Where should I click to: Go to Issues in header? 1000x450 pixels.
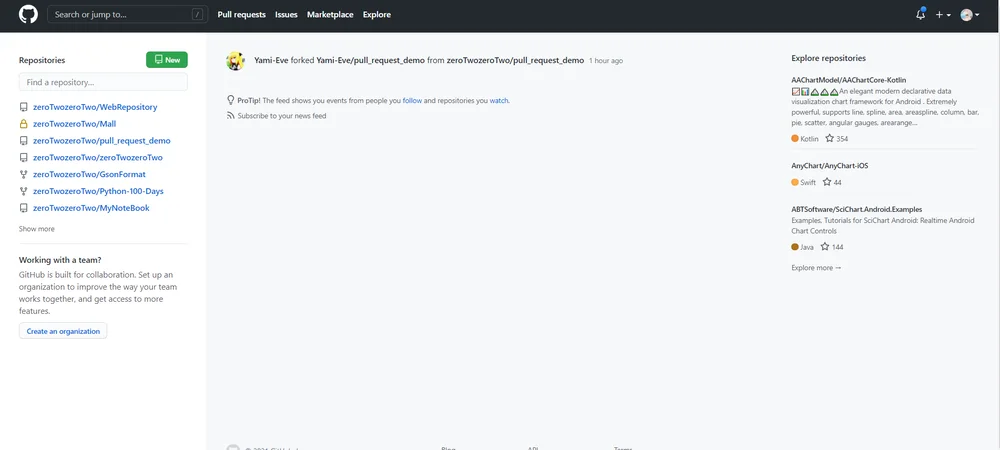286,15
